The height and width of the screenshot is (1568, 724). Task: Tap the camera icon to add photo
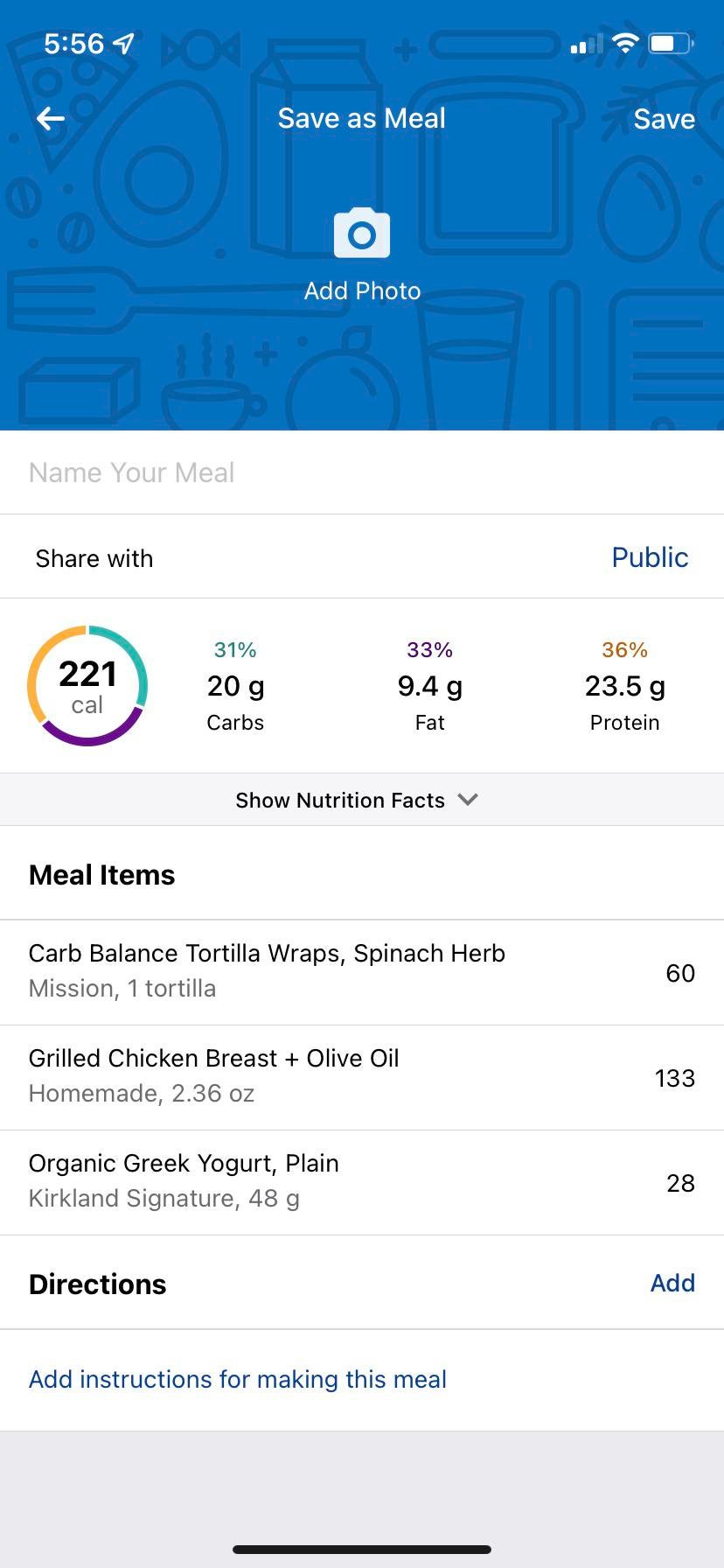[362, 234]
